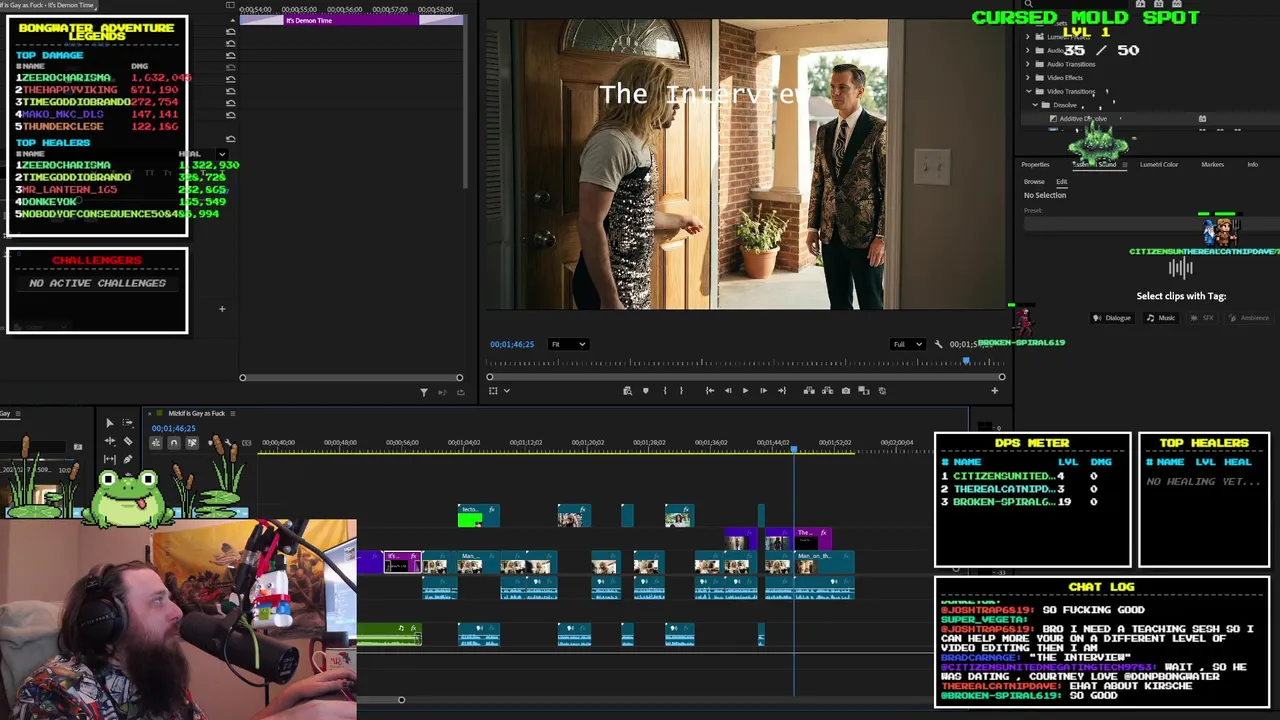
Task: Click the Lift button in the Program monitor
Action: point(809,391)
